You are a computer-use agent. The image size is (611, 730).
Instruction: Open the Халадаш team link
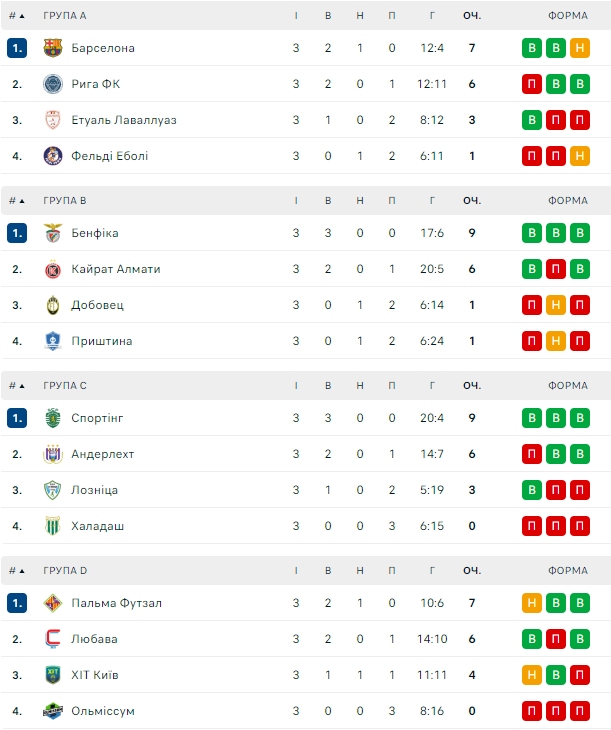98,526
